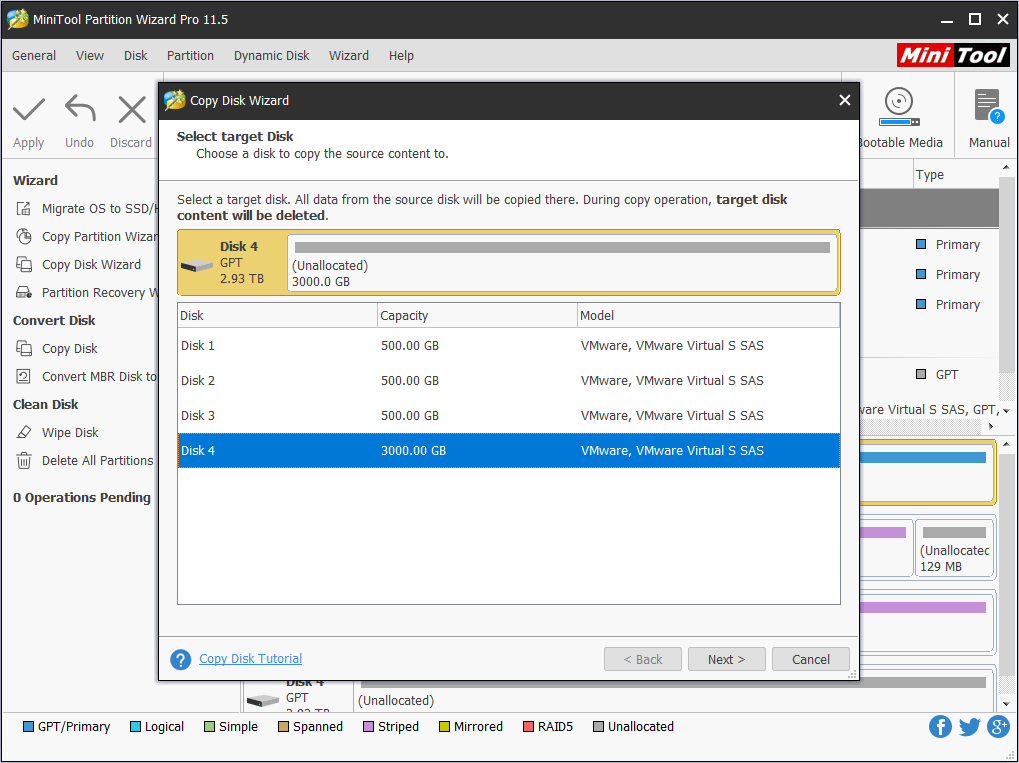Launch Migrate OS to SSD wizard

tap(86, 209)
